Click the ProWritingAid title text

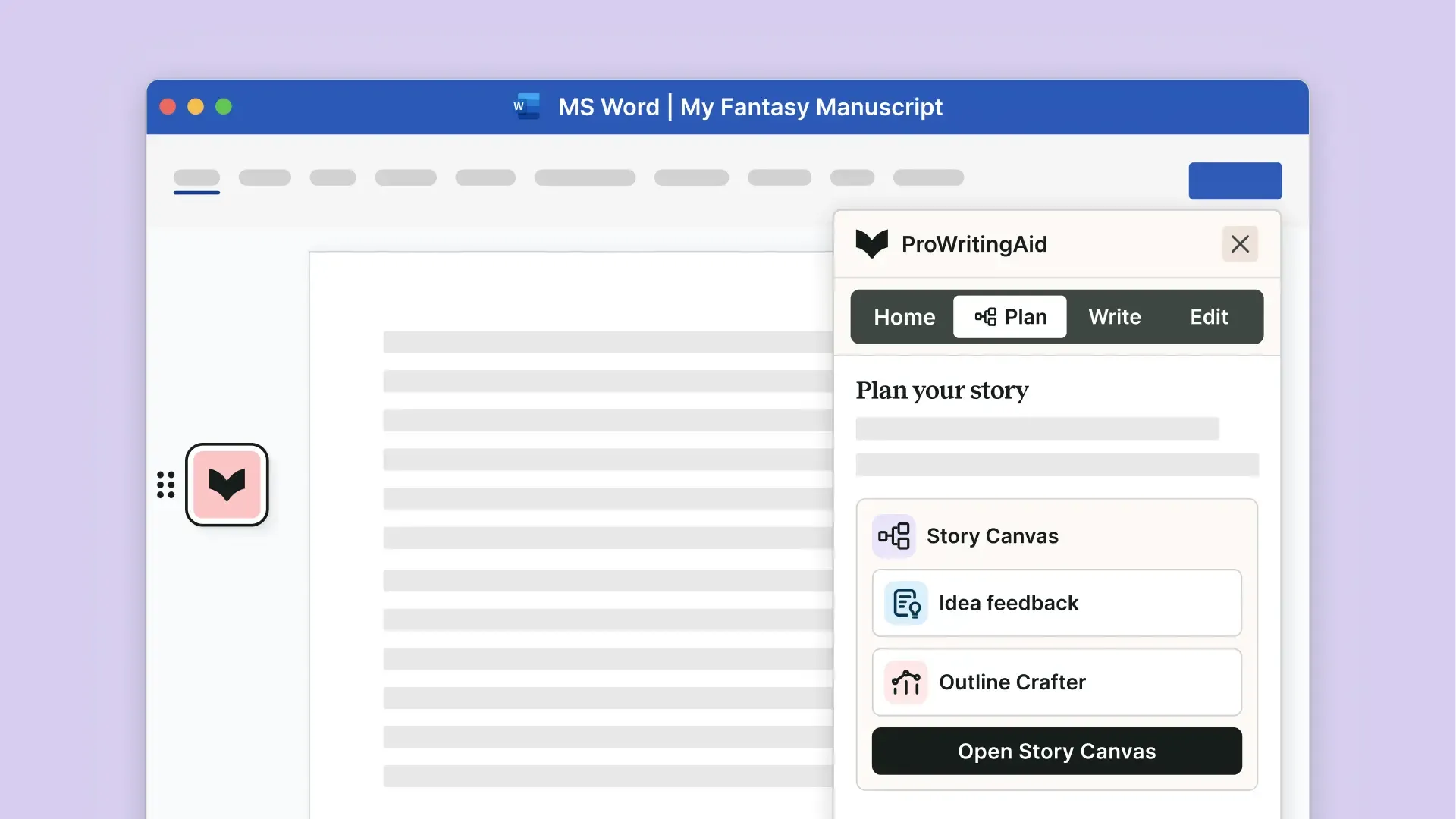pos(974,244)
